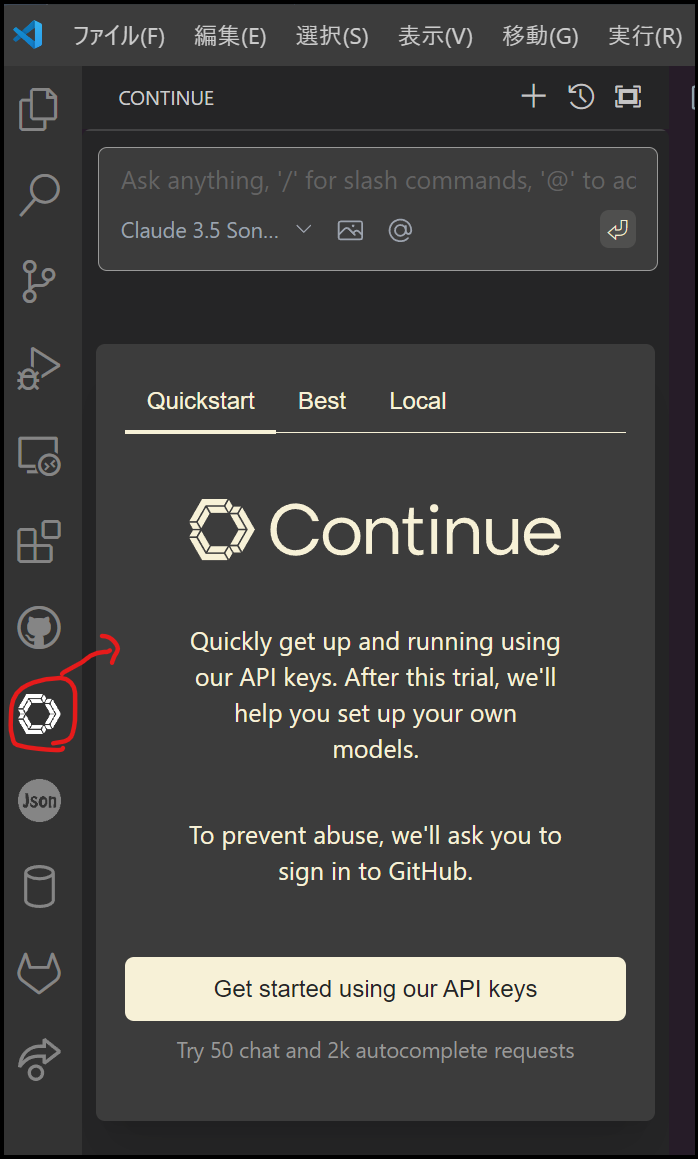Open the Run and Debug panel
Image resolution: width=698 pixels, height=1159 pixels.
[38, 368]
